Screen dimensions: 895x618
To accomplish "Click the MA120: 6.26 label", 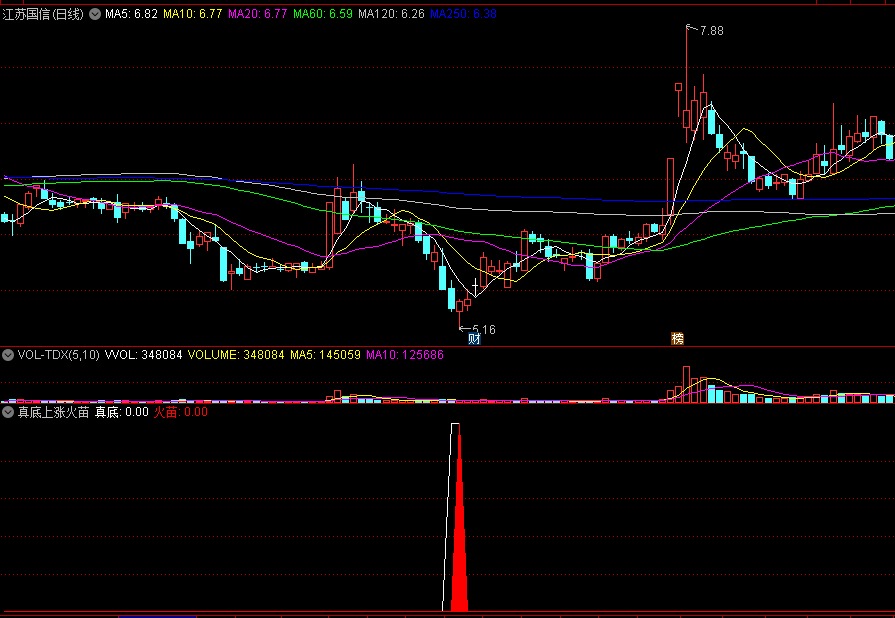I will (392, 14).
